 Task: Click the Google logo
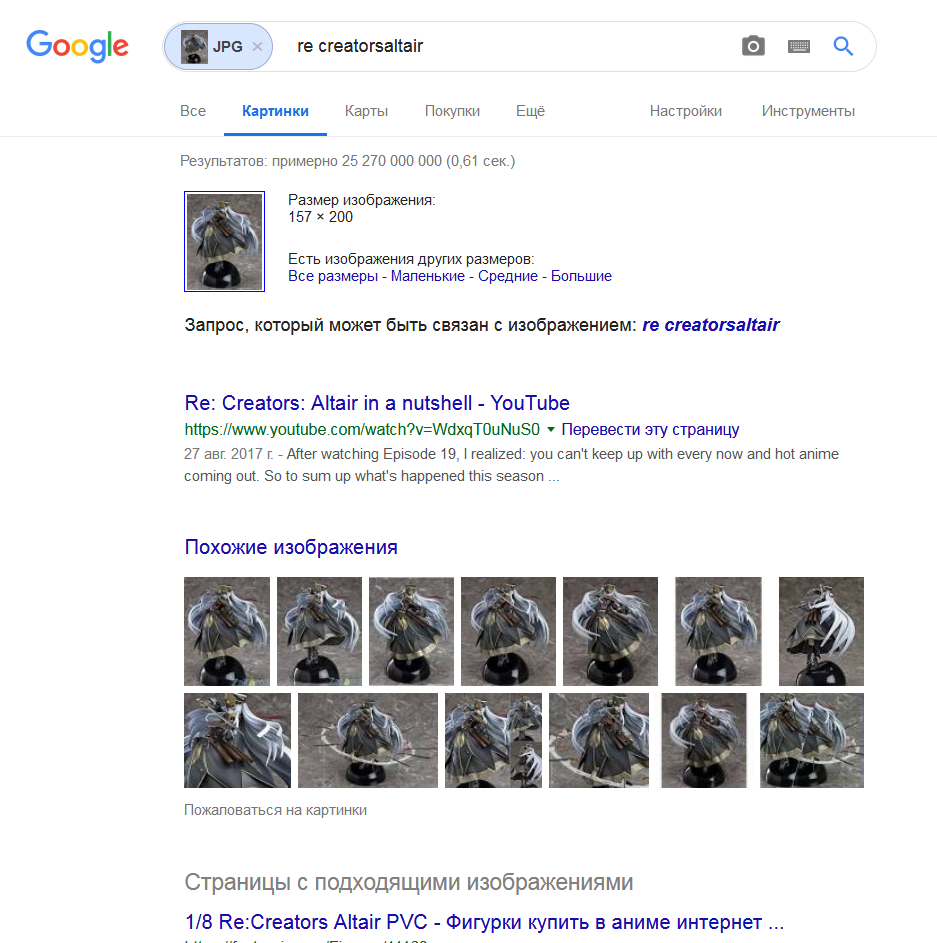point(78,46)
